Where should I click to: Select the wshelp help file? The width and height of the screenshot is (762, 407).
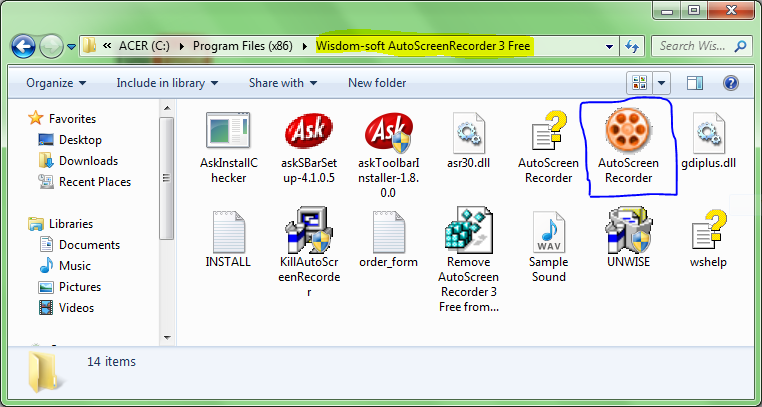pyautogui.click(x=709, y=230)
